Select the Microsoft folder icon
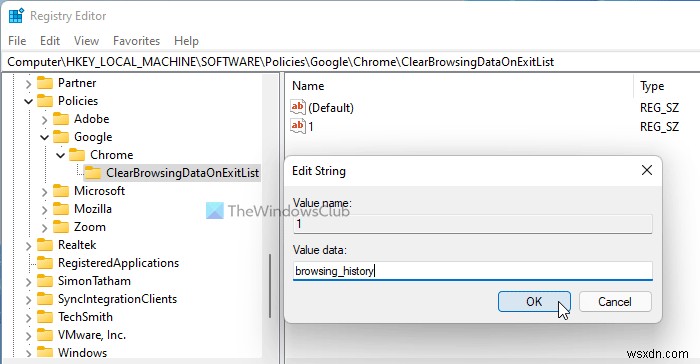 61,191
